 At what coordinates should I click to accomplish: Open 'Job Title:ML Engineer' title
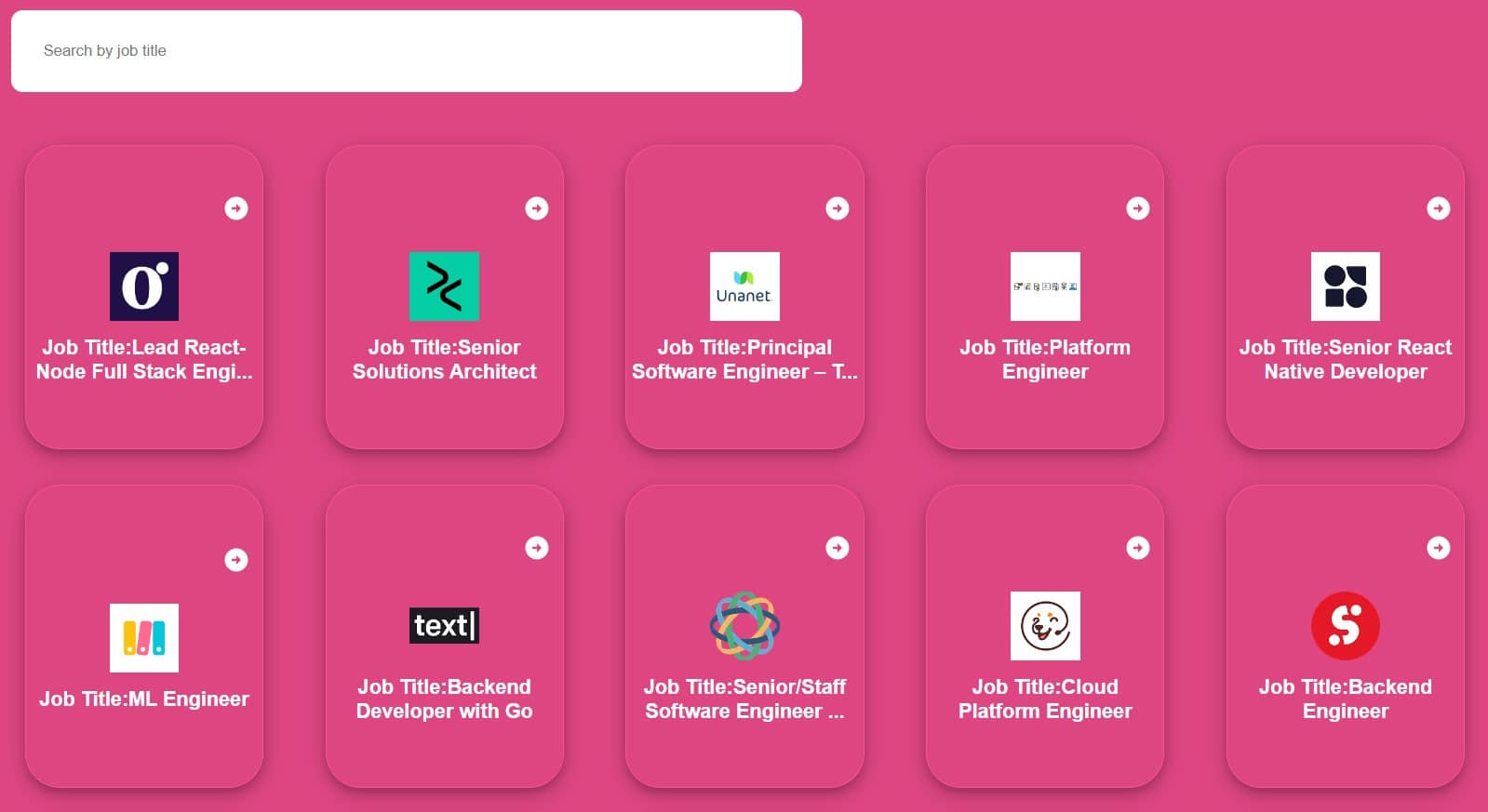click(x=144, y=699)
